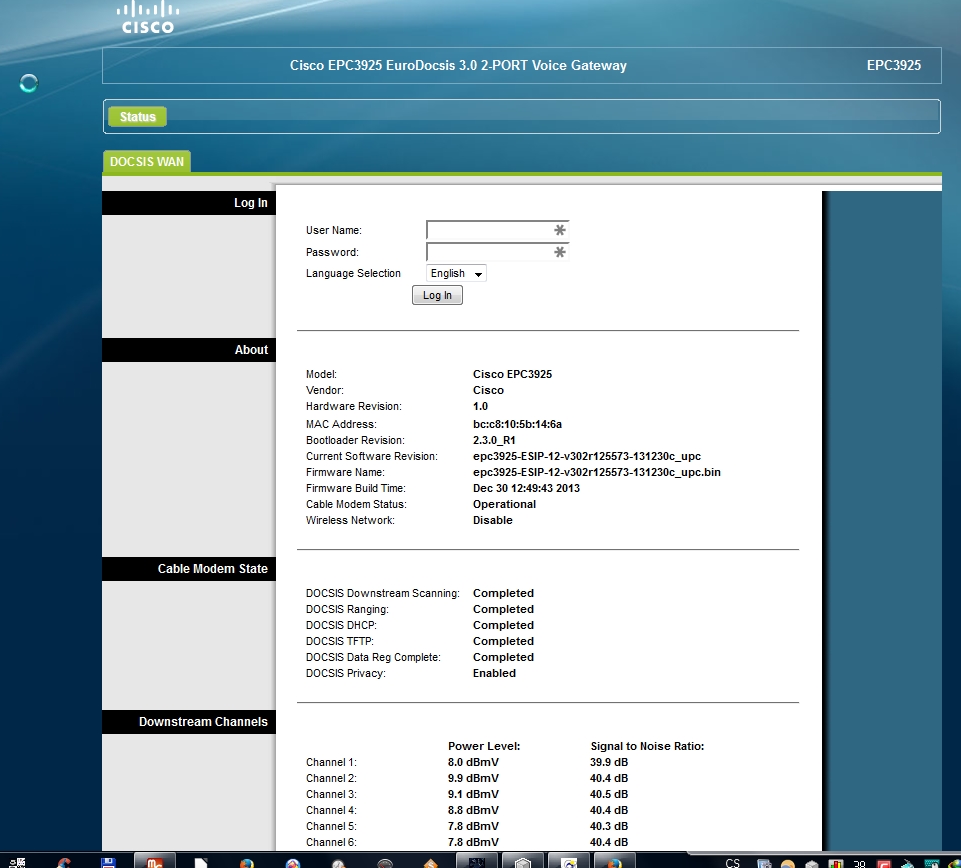This screenshot has height=868, width=961.
Task: Click the page title 'Cisco EPC3925 EuroDocsis 3.0 2-PORT Voice Gateway'
Action: point(458,66)
